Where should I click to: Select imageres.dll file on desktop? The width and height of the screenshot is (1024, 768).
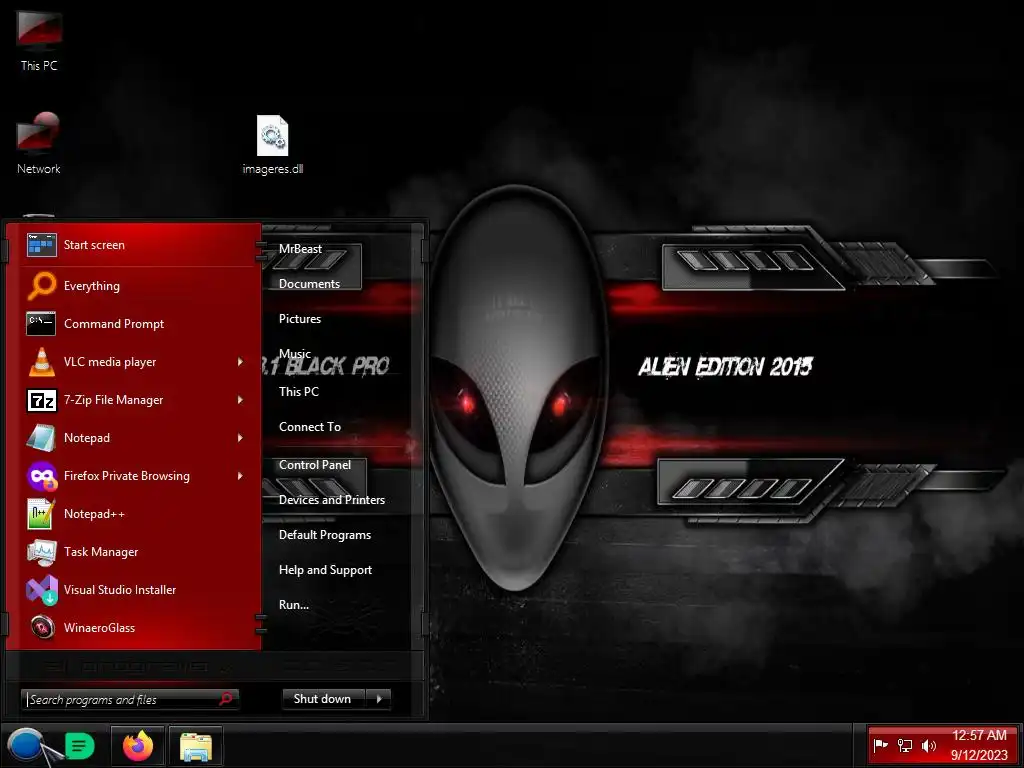point(272,145)
